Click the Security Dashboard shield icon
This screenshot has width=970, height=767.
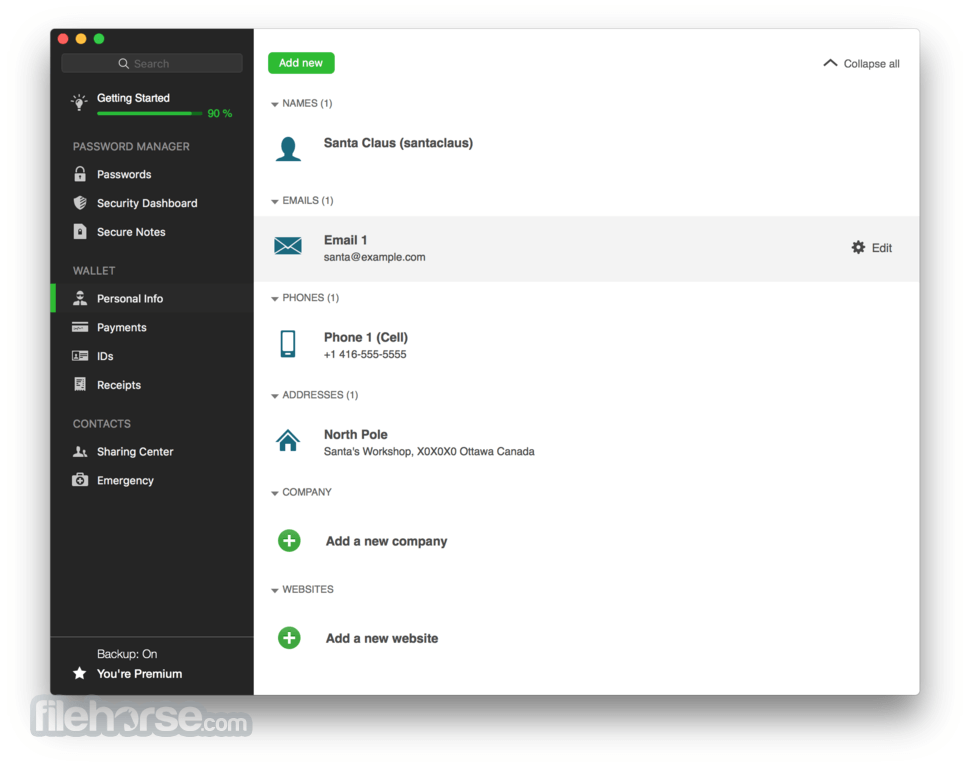(80, 203)
